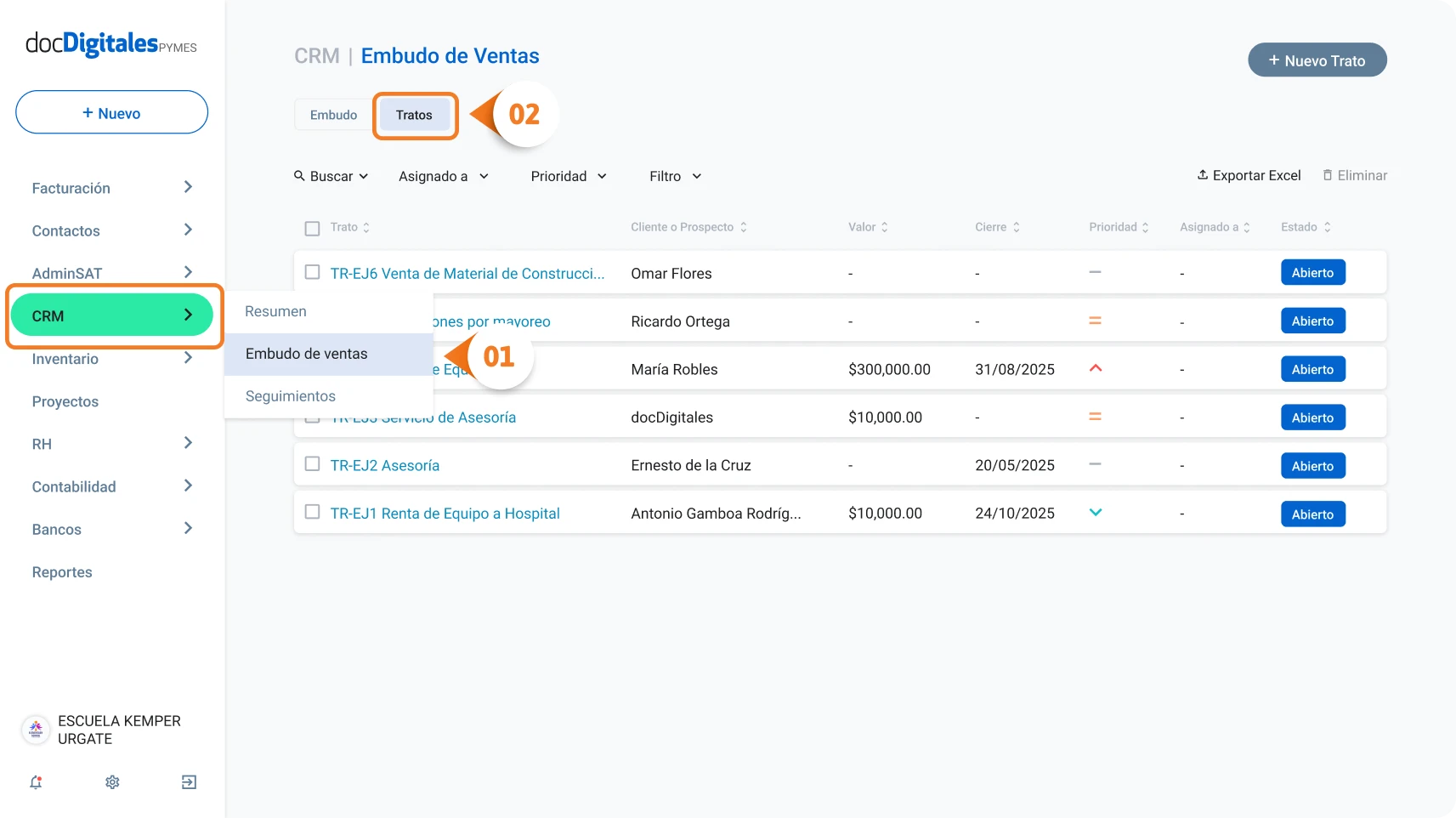Click Abierto status for Omar Flores
The image size is (1456, 818).
tap(1313, 273)
